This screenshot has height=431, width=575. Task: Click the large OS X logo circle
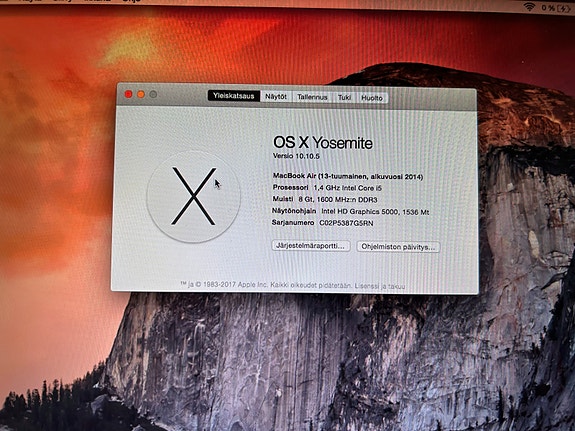click(194, 197)
